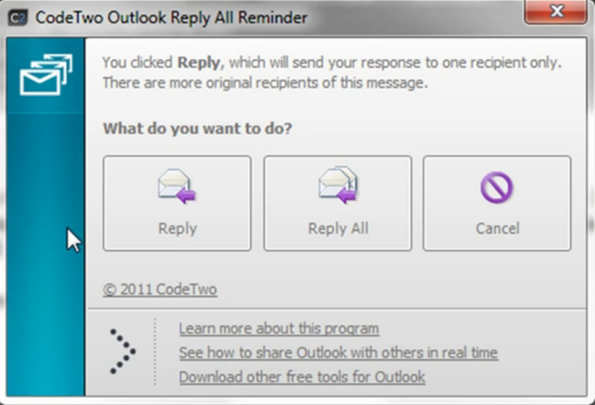Click the dotted chevron arrow icon
The height and width of the screenshot is (405, 595).
[122, 351]
